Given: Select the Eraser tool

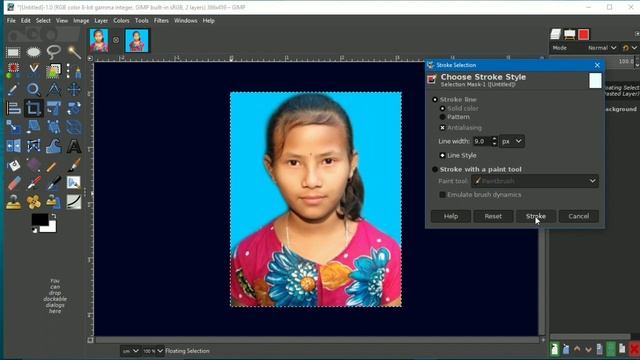Looking at the screenshot, I should tap(14, 183).
